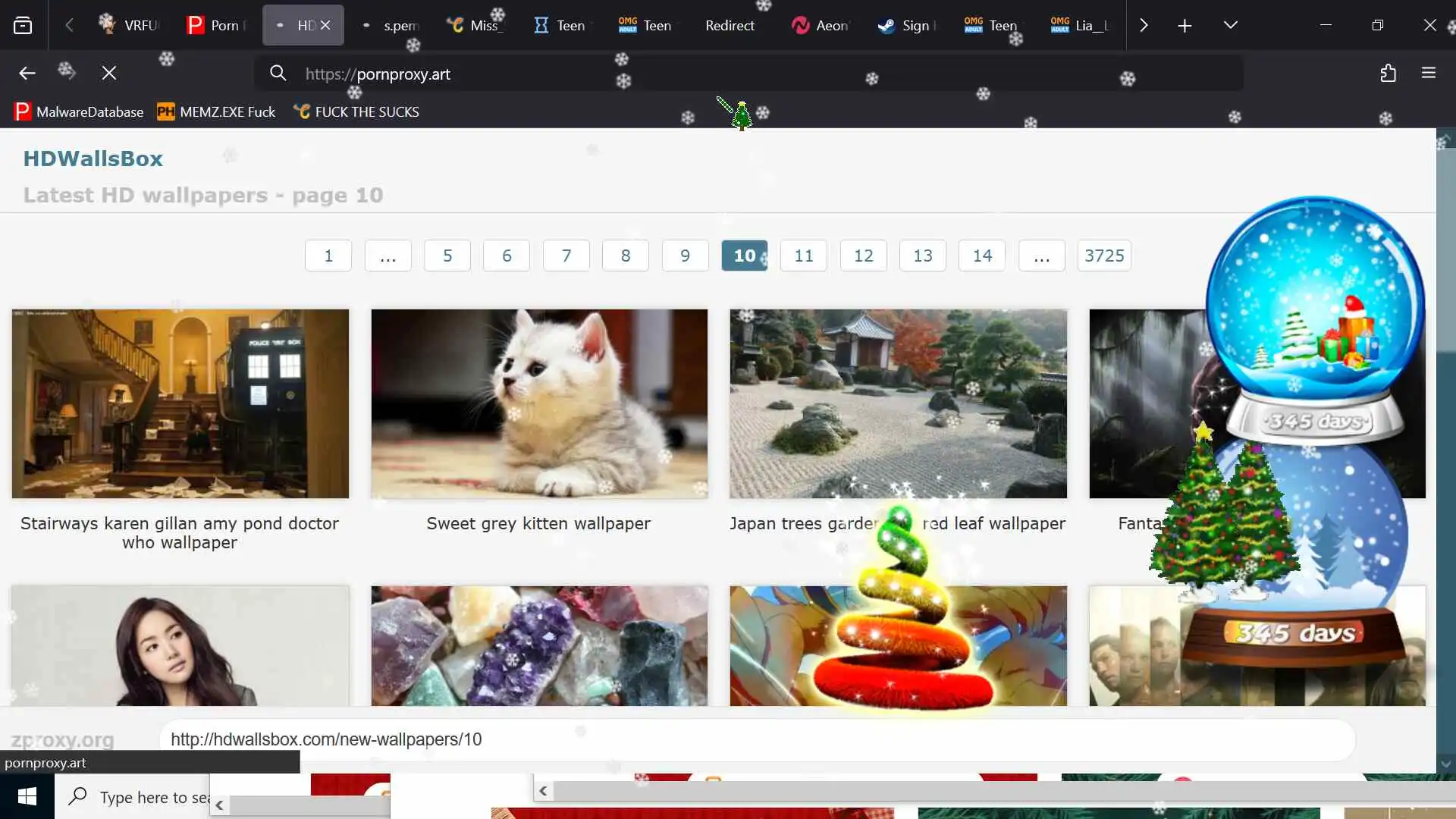Click the page vertical scrollbar
This screenshot has height=819, width=1456.
coord(1445,455)
